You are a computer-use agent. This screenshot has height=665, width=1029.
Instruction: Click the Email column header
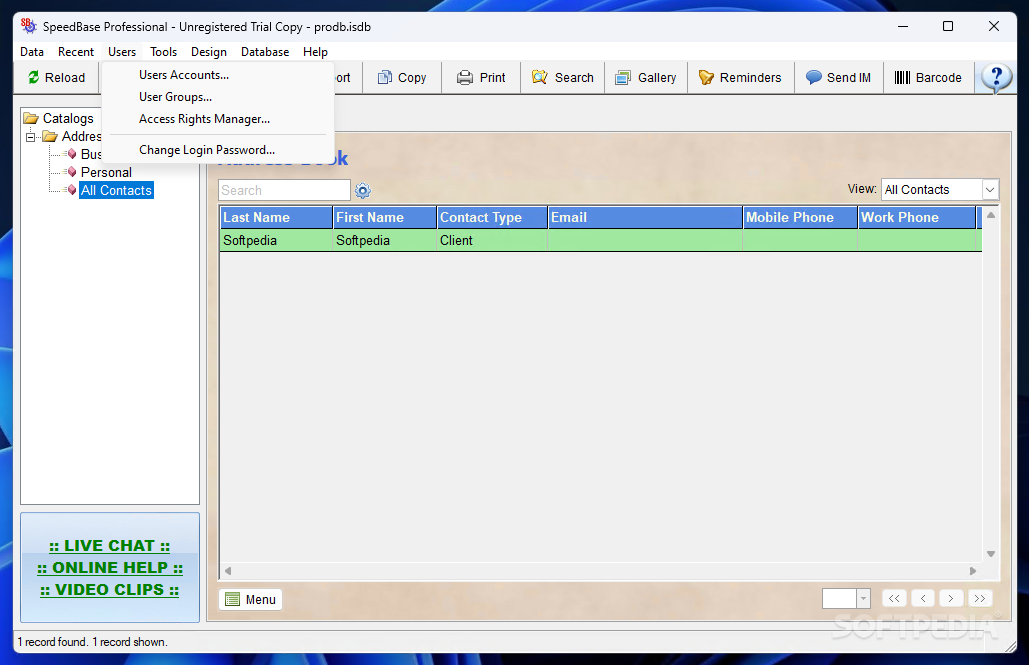click(x=645, y=217)
